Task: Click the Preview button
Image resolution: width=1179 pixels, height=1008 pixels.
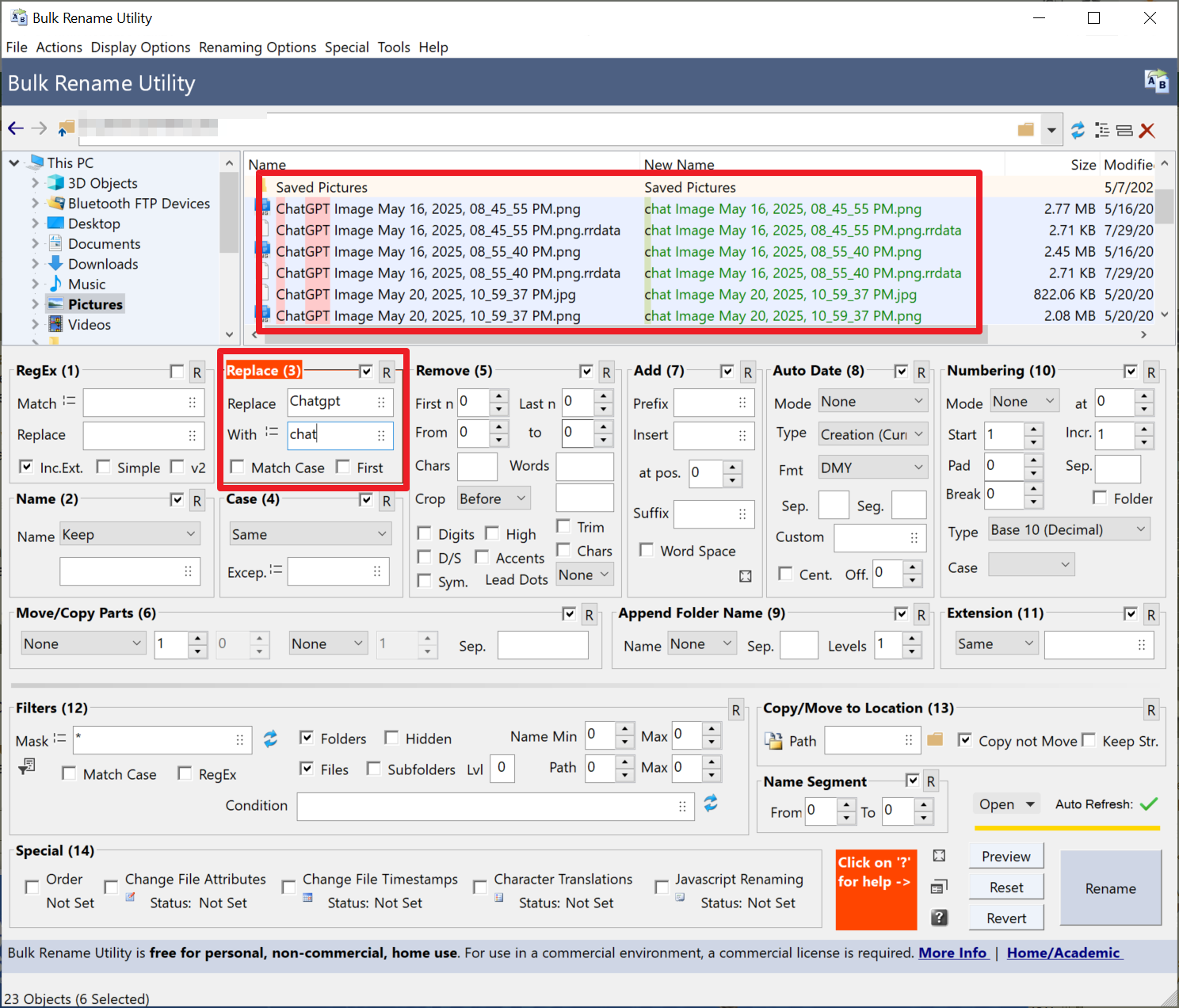Action: 1006,857
